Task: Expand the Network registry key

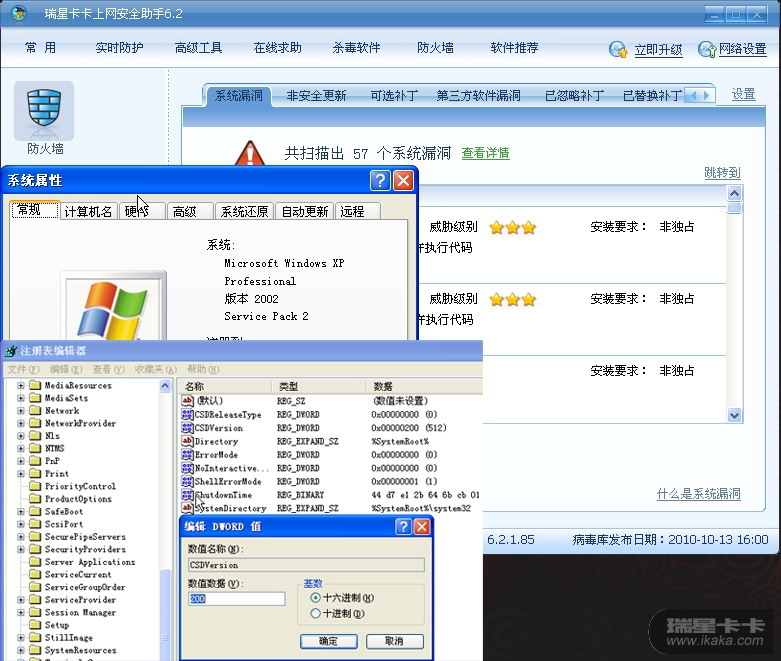Action: pyautogui.click(x=21, y=410)
